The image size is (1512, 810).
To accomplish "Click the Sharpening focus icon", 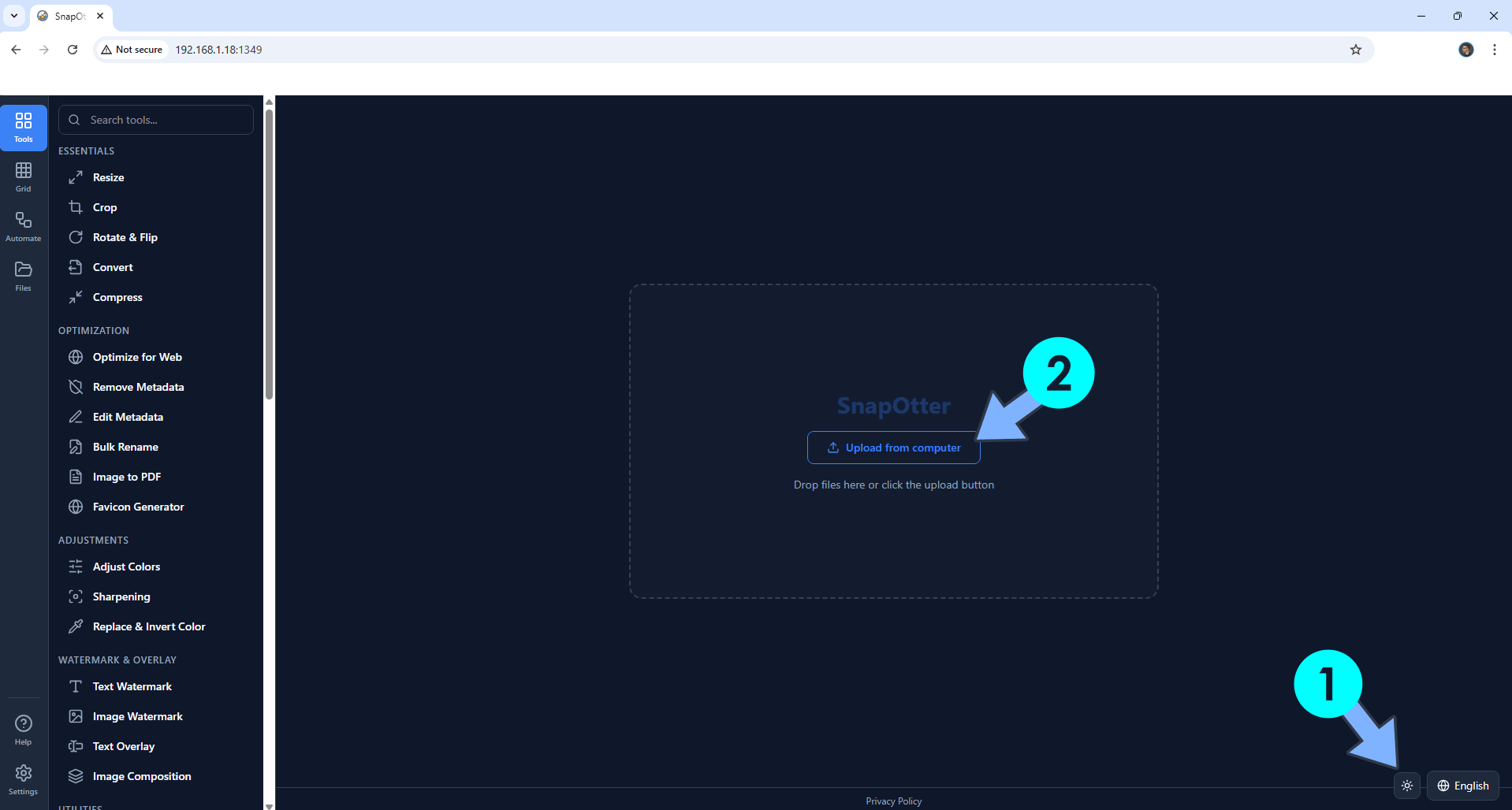I will click(x=76, y=596).
